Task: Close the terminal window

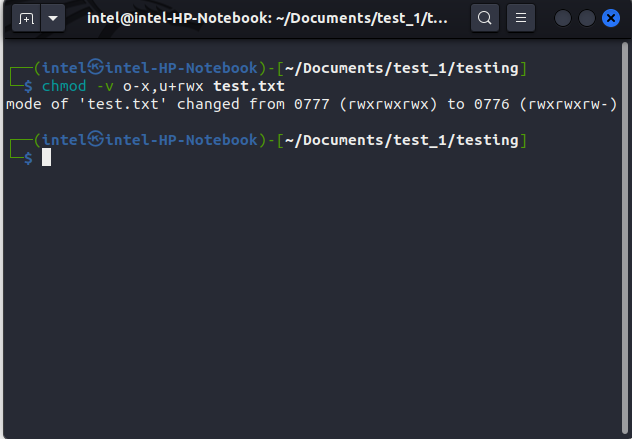Action: tap(611, 18)
